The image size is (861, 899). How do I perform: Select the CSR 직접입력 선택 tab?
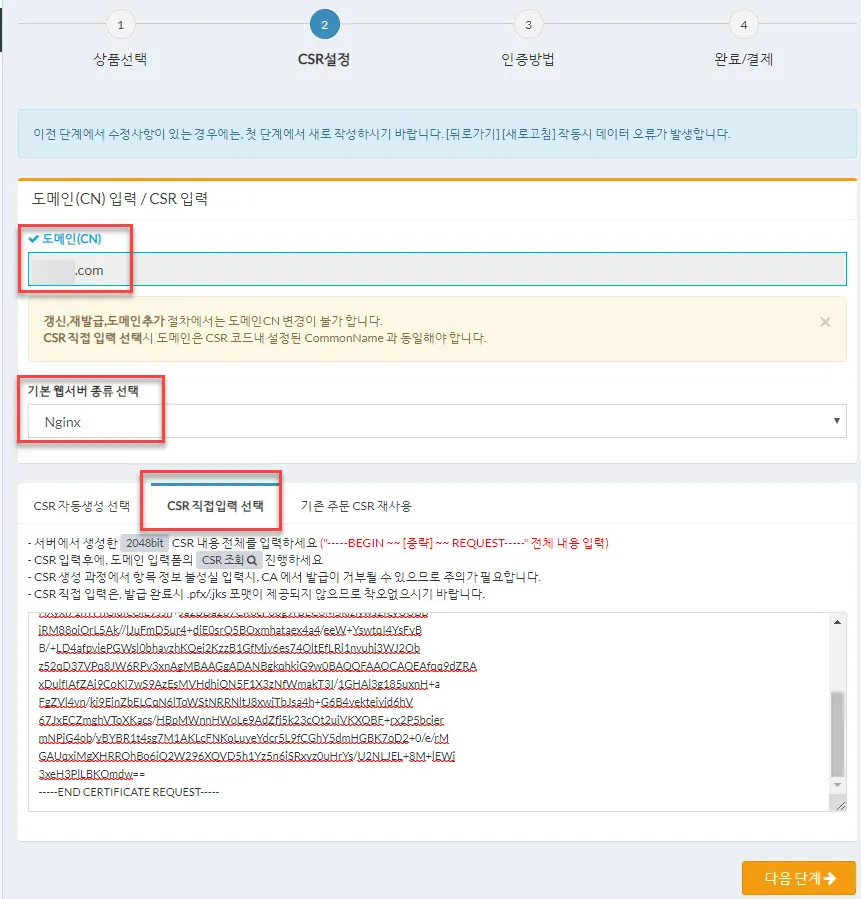click(x=215, y=505)
